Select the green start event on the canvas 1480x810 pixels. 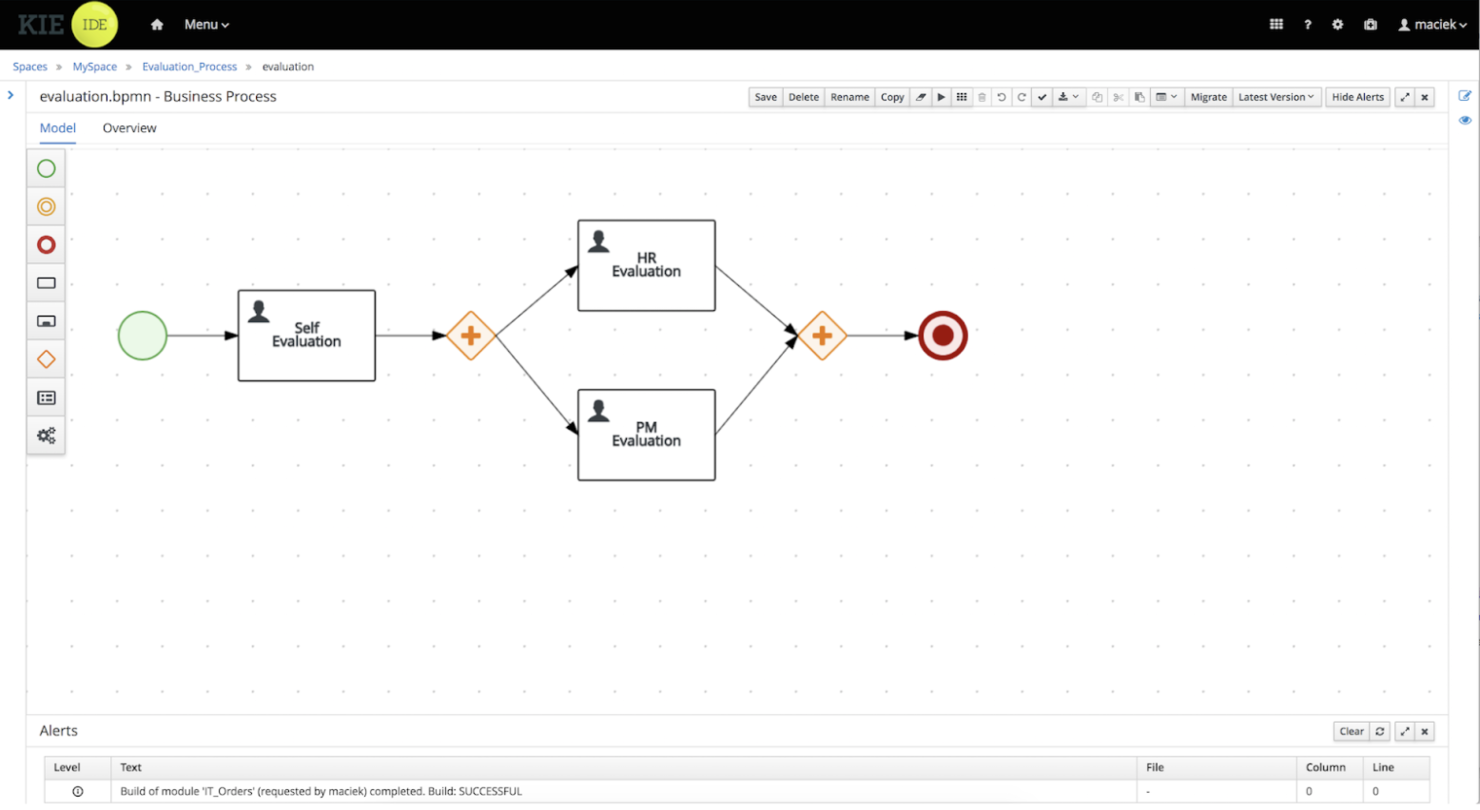143,335
